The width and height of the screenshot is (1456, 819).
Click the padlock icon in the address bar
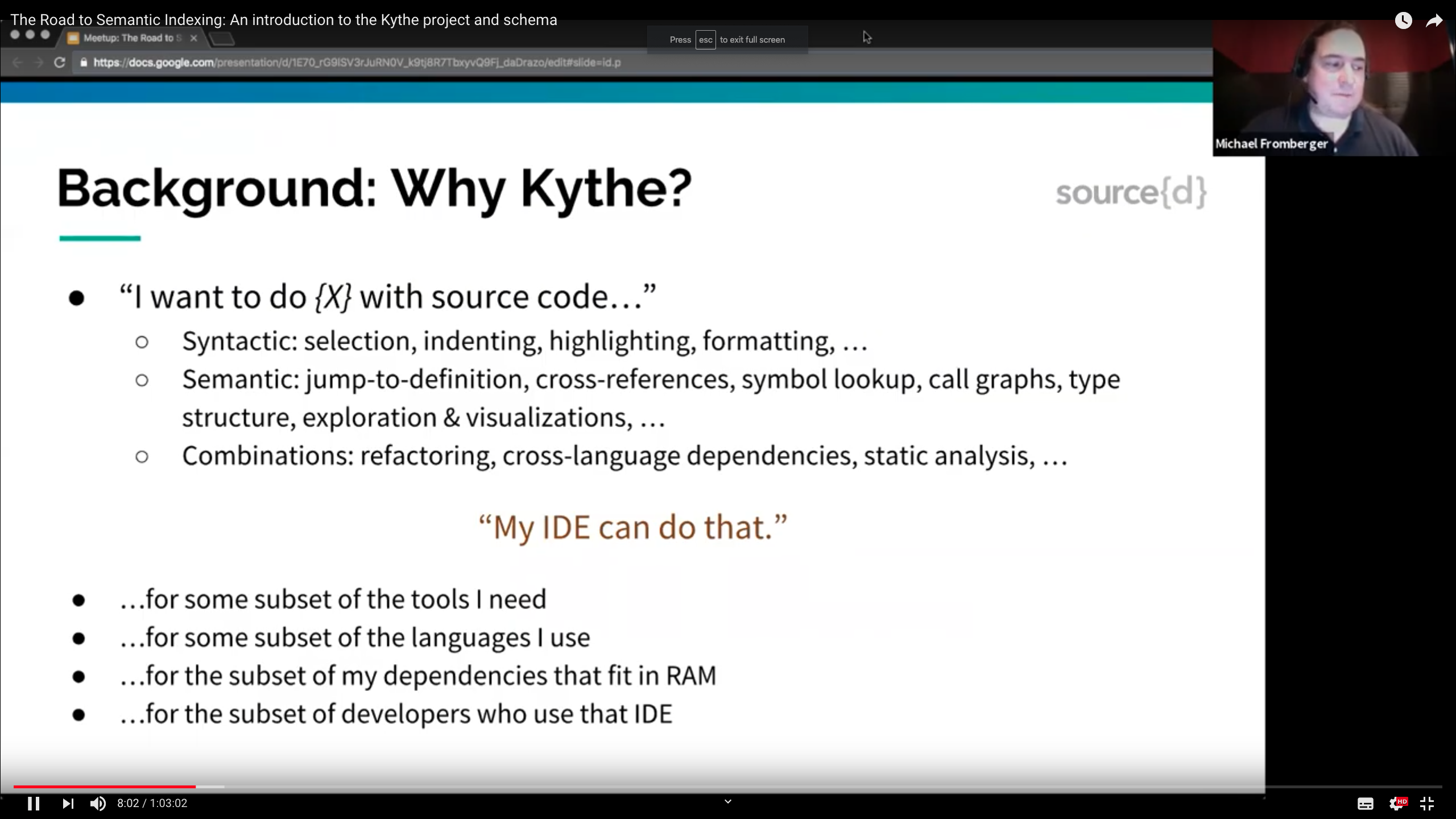[84, 63]
